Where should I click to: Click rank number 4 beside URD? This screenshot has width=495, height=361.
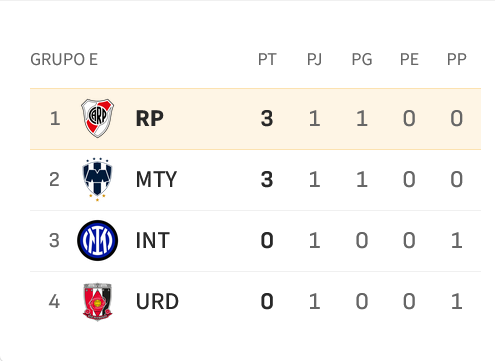(x=54, y=301)
